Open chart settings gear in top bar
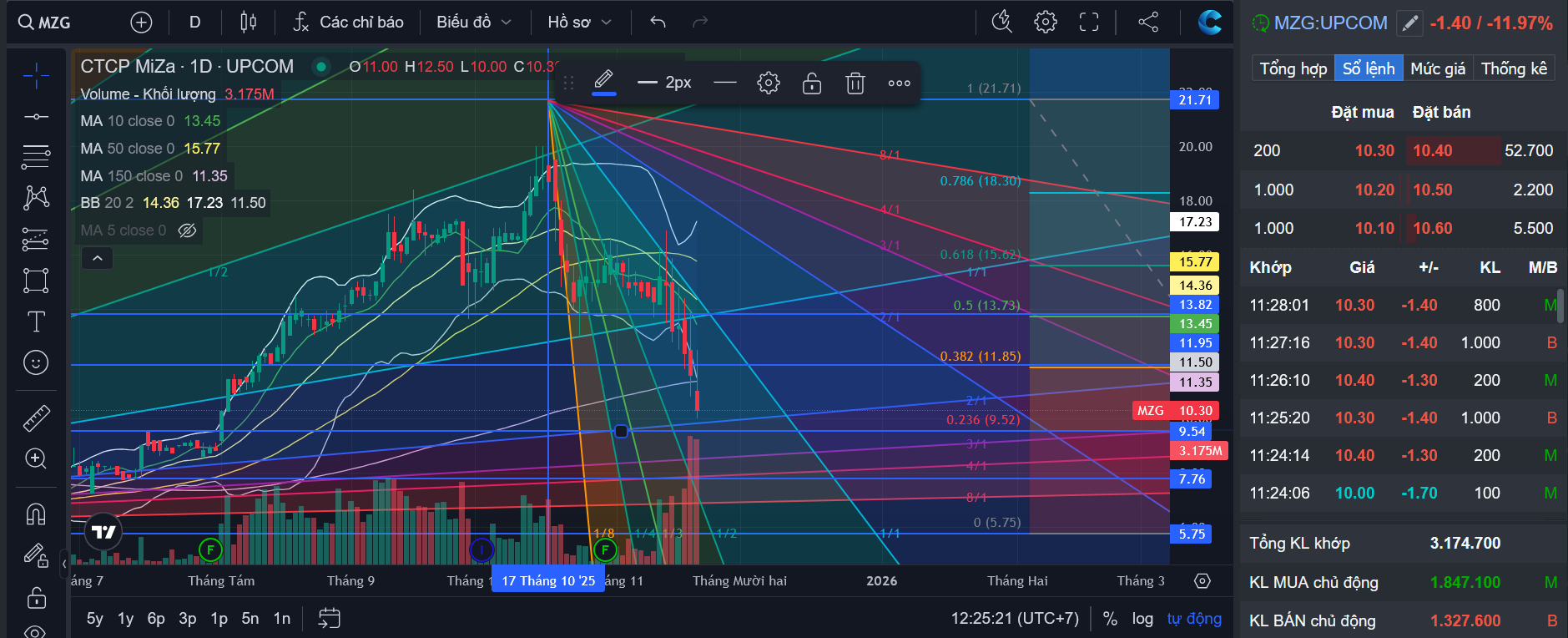This screenshot has width=1568, height=638. click(1045, 23)
